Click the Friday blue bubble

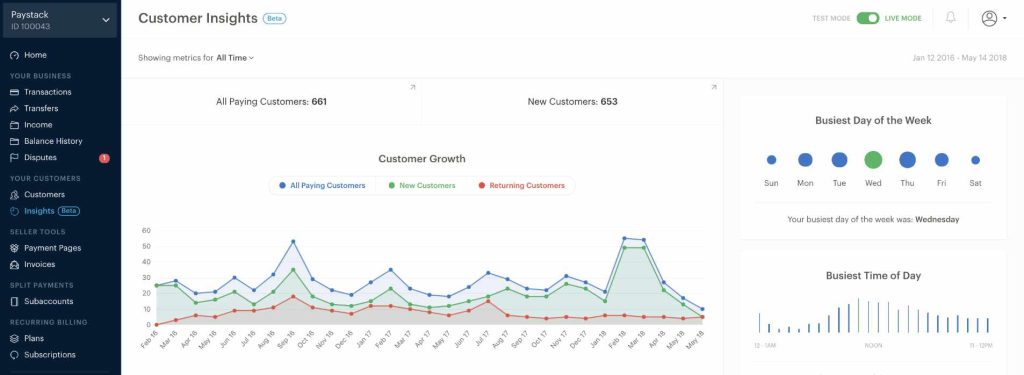[941, 160]
